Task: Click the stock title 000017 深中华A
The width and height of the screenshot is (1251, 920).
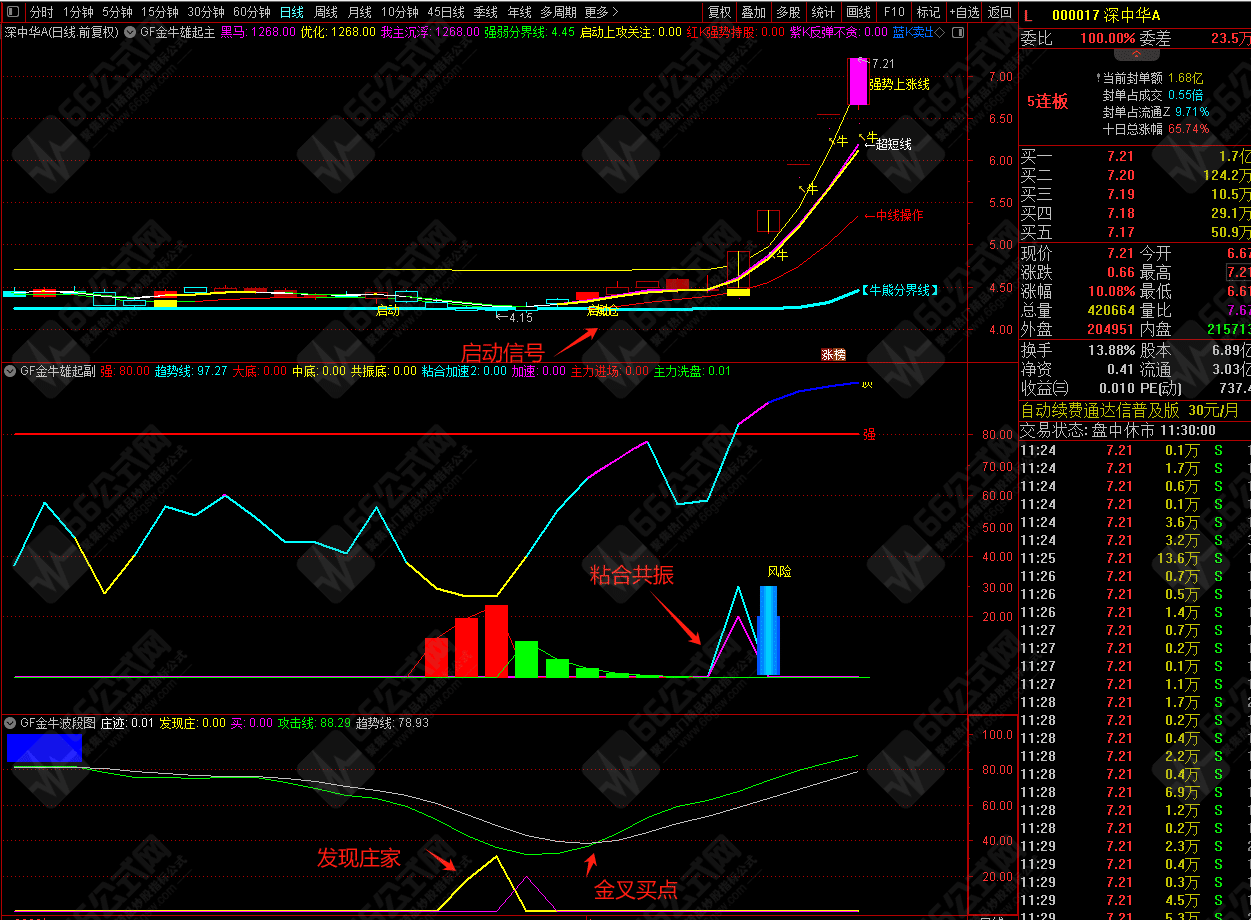Action: point(1105,15)
